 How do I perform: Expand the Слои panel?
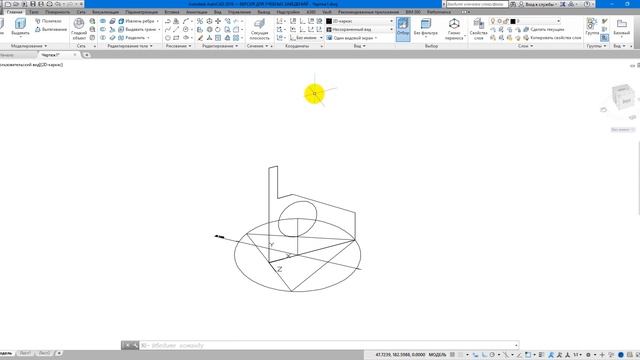point(525,46)
